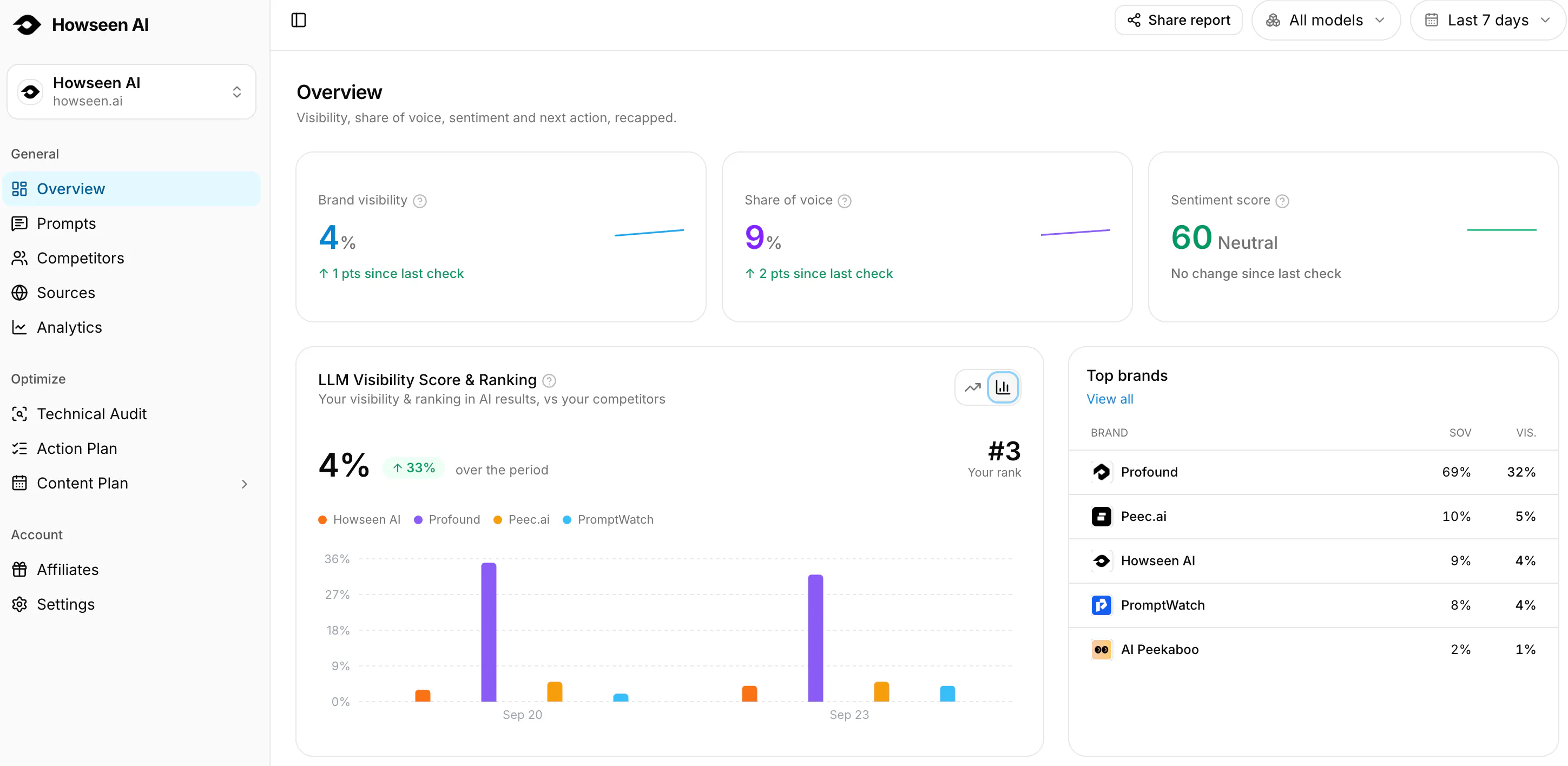
Task: Click the Howseen AI logo in Top brands
Action: click(1101, 561)
